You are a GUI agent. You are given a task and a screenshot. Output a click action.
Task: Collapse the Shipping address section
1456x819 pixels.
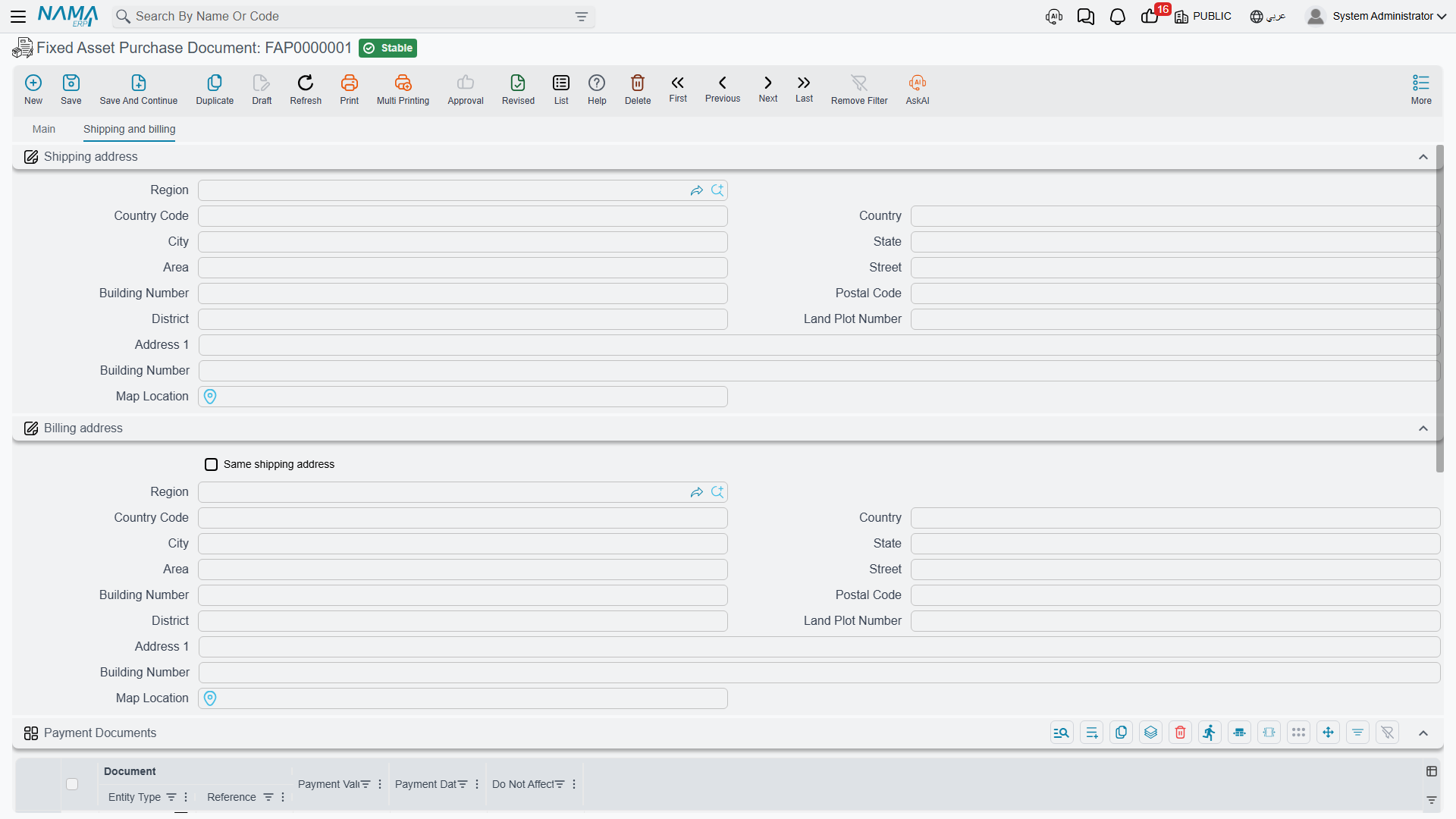point(1423,157)
